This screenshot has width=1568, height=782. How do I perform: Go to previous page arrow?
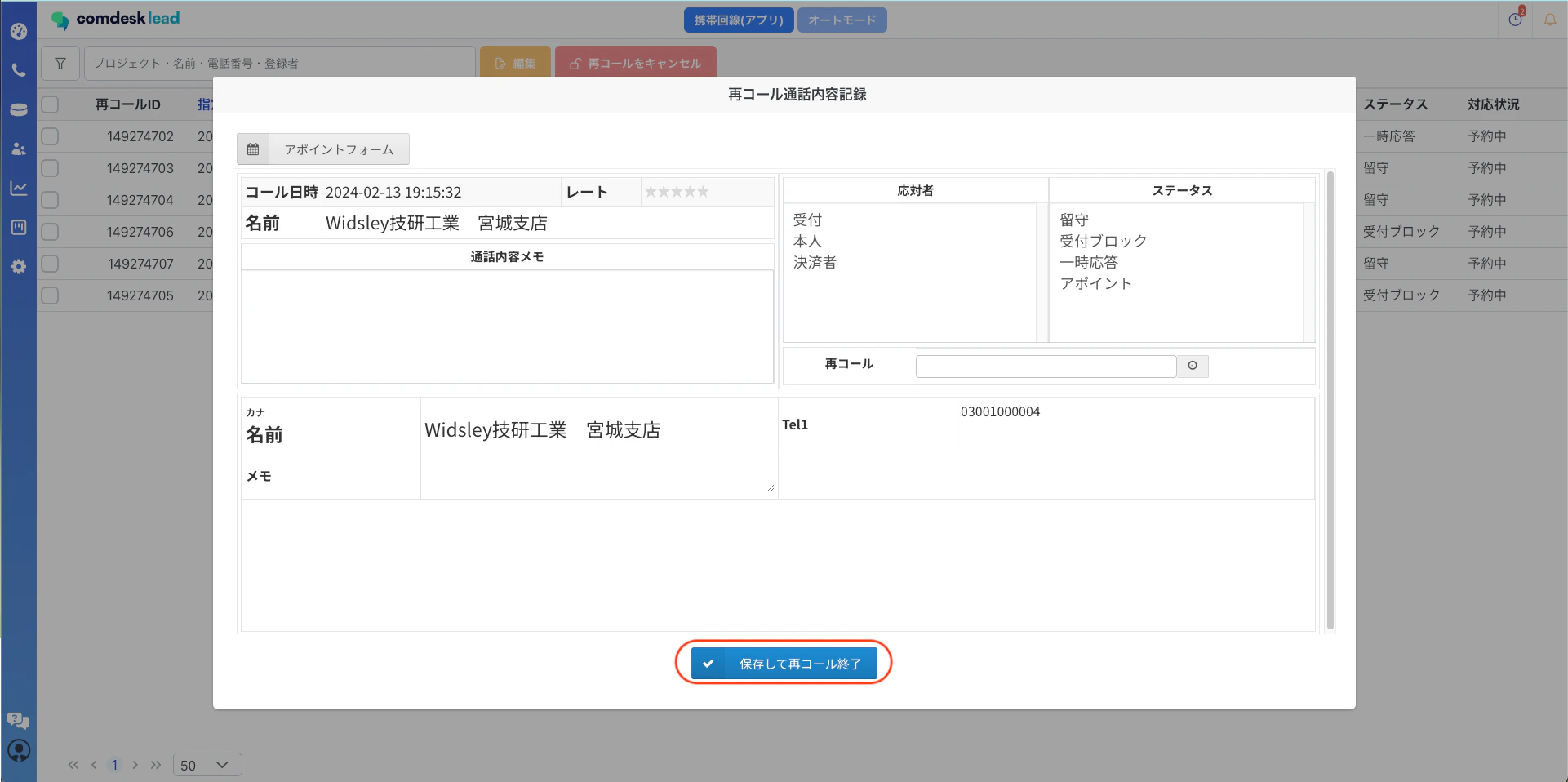click(94, 765)
